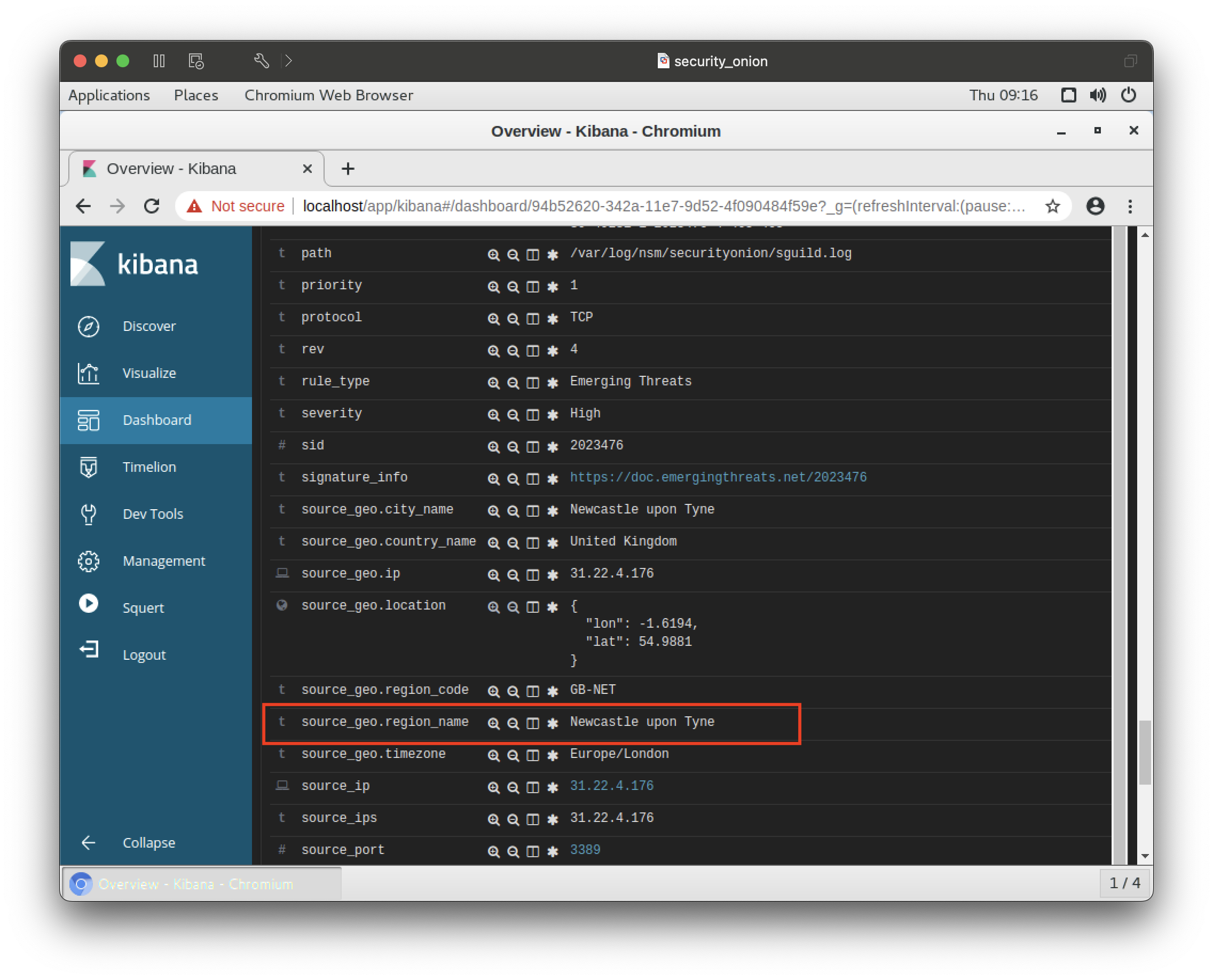This screenshot has width=1213, height=980.
Task: Filter out value on source_geo.country_name row
Action: pyautogui.click(x=513, y=543)
